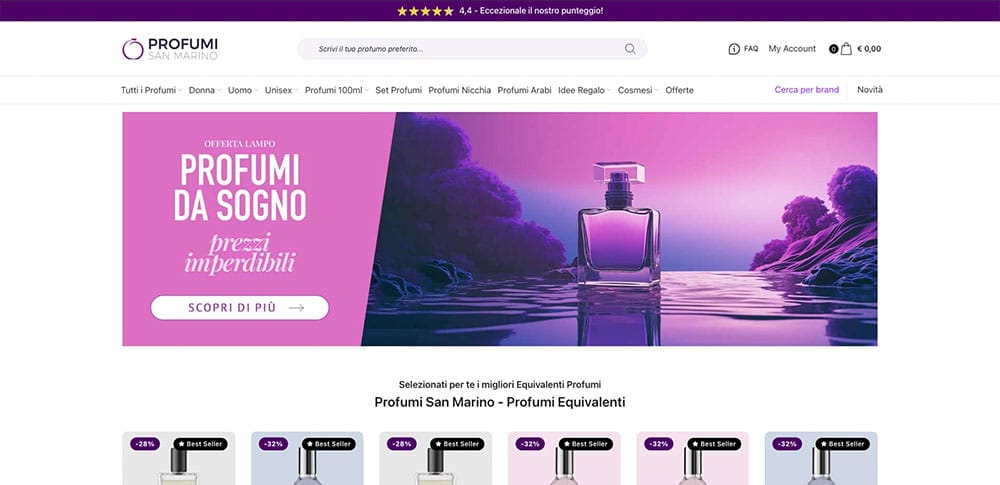The width and height of the screenshot is (1000, 485).
Task: Open the shopping cart bag icon
Action: [846, 48]
